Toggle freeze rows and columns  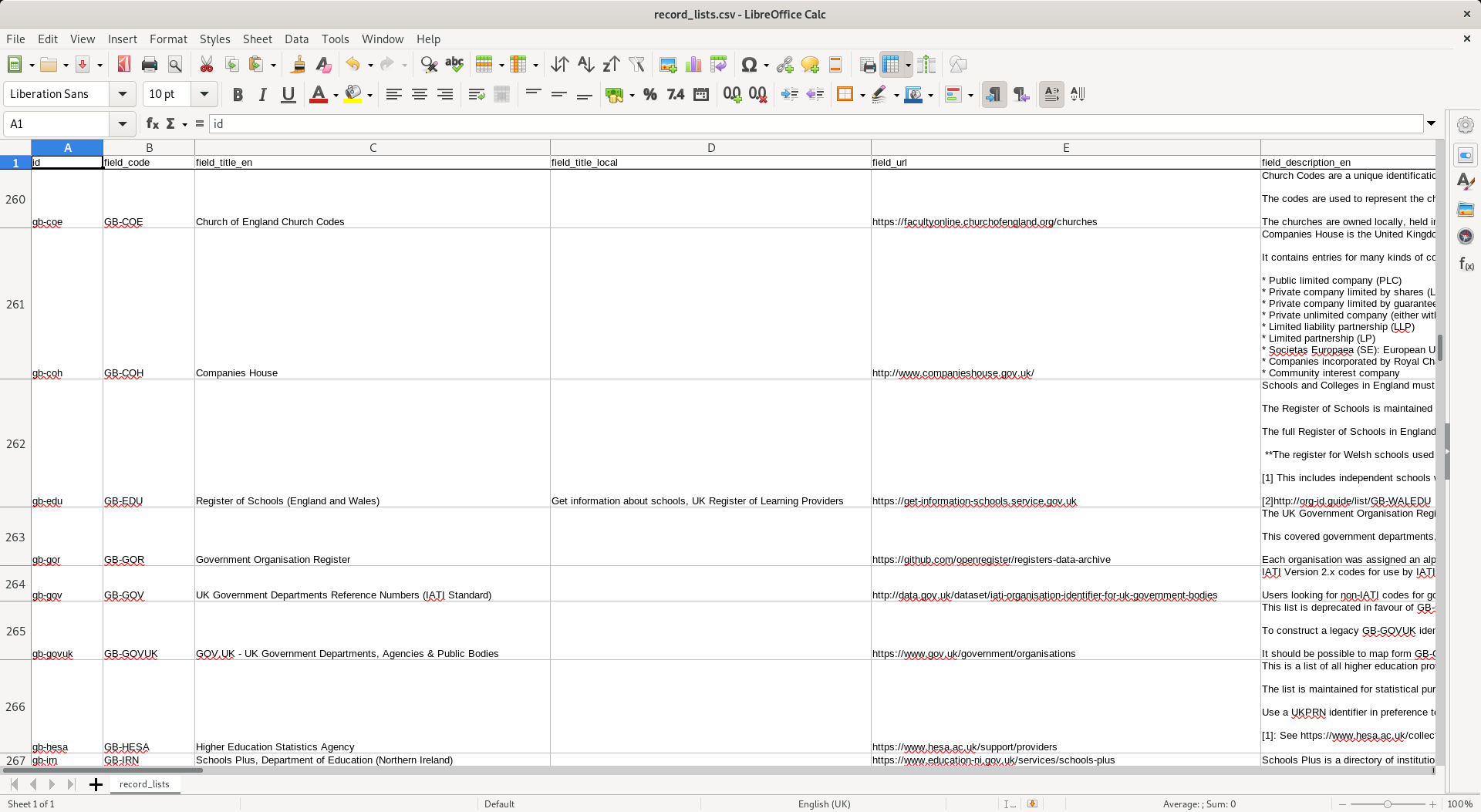pos(891,65)
